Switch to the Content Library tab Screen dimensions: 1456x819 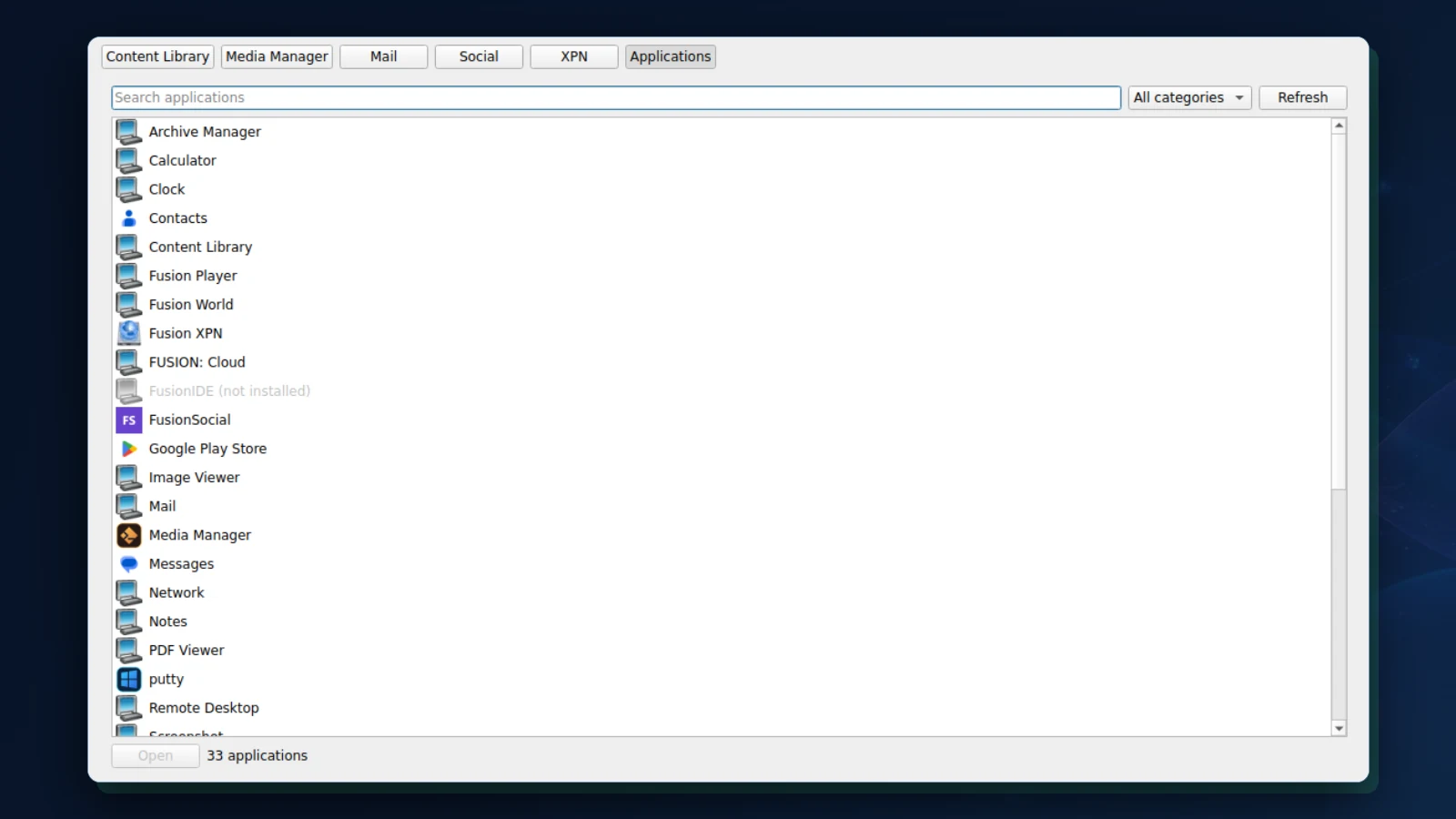pos(157,56)
